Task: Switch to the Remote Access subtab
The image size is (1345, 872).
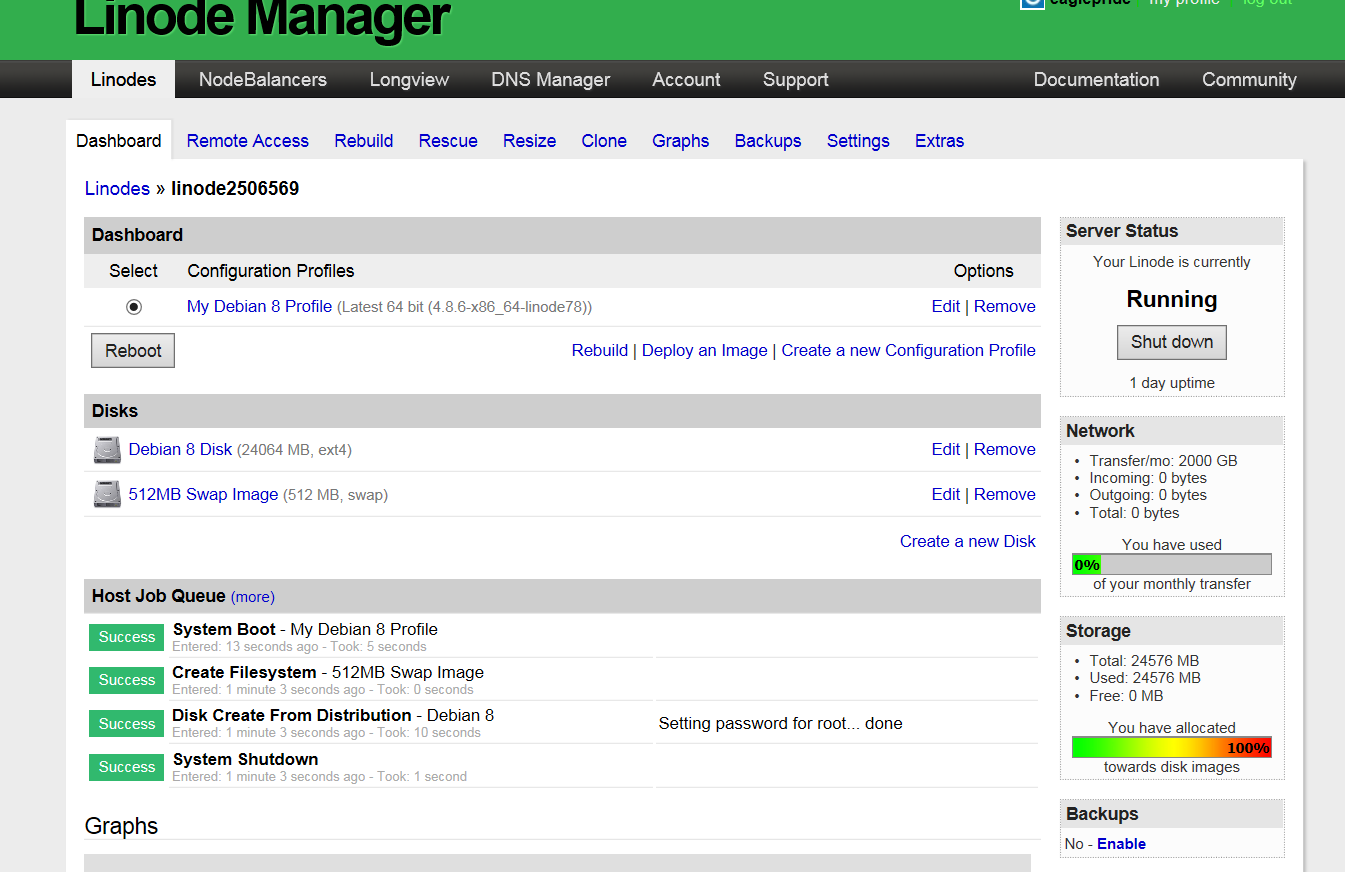Action: (248, 141)
